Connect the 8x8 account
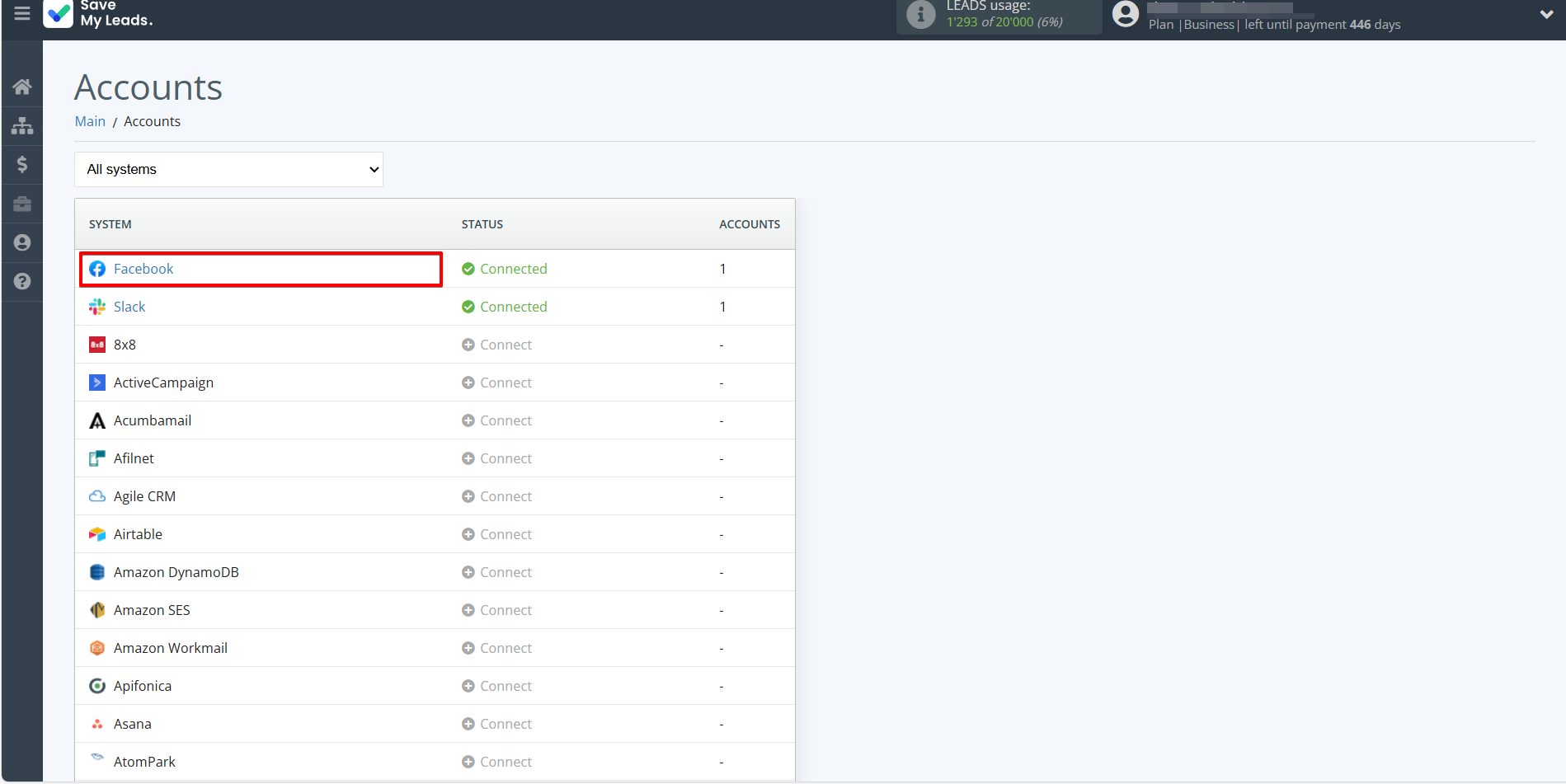Image resolution: width=1566 pixels, height=784 pixels. (496, 345)
